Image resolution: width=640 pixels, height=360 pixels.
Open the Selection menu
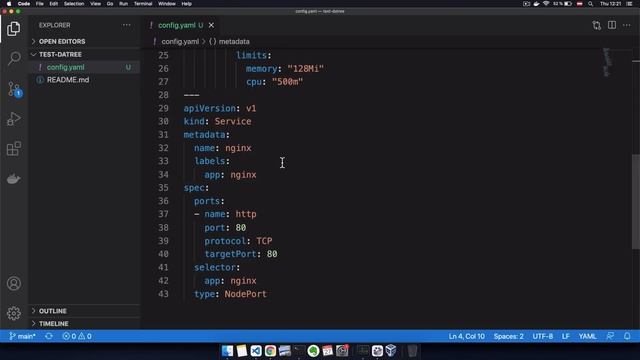[x=74, y=4]
